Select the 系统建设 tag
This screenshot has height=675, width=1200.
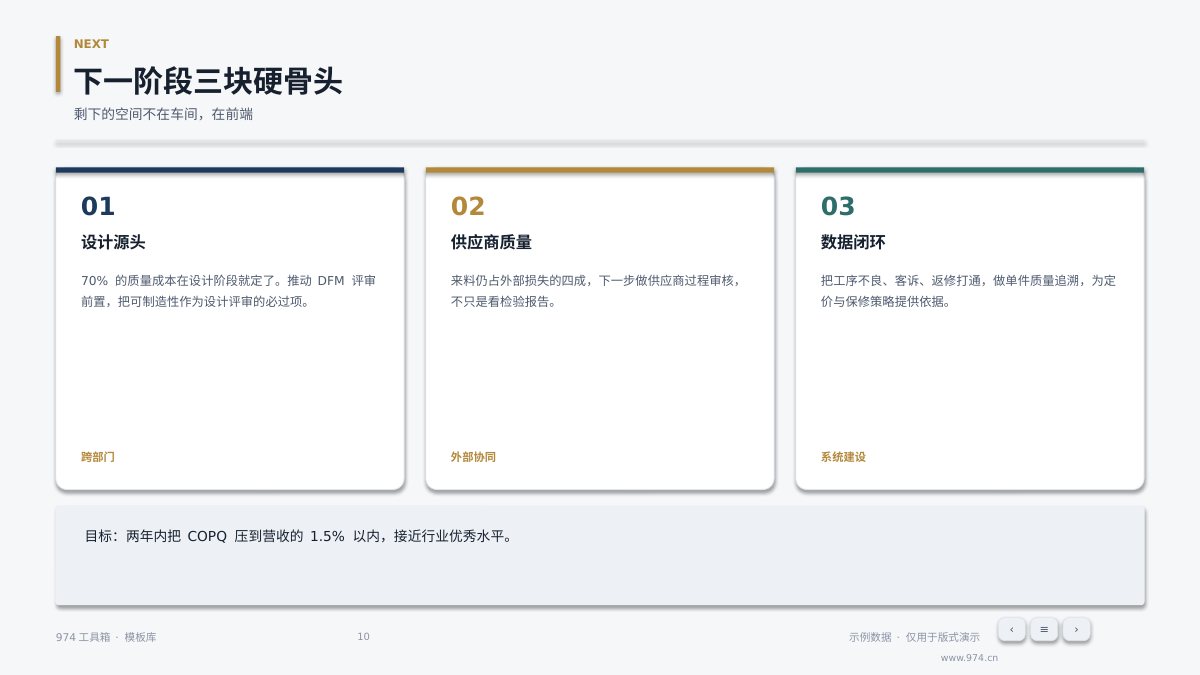pos(843,457)
